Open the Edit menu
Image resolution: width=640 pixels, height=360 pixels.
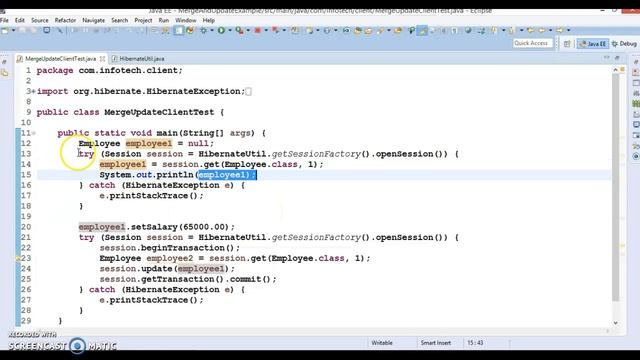[x=20, y=20]
